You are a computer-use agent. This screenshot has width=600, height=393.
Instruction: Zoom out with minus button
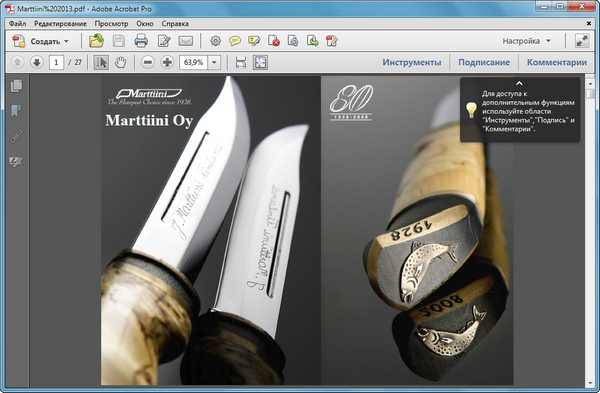pos(148,62)
